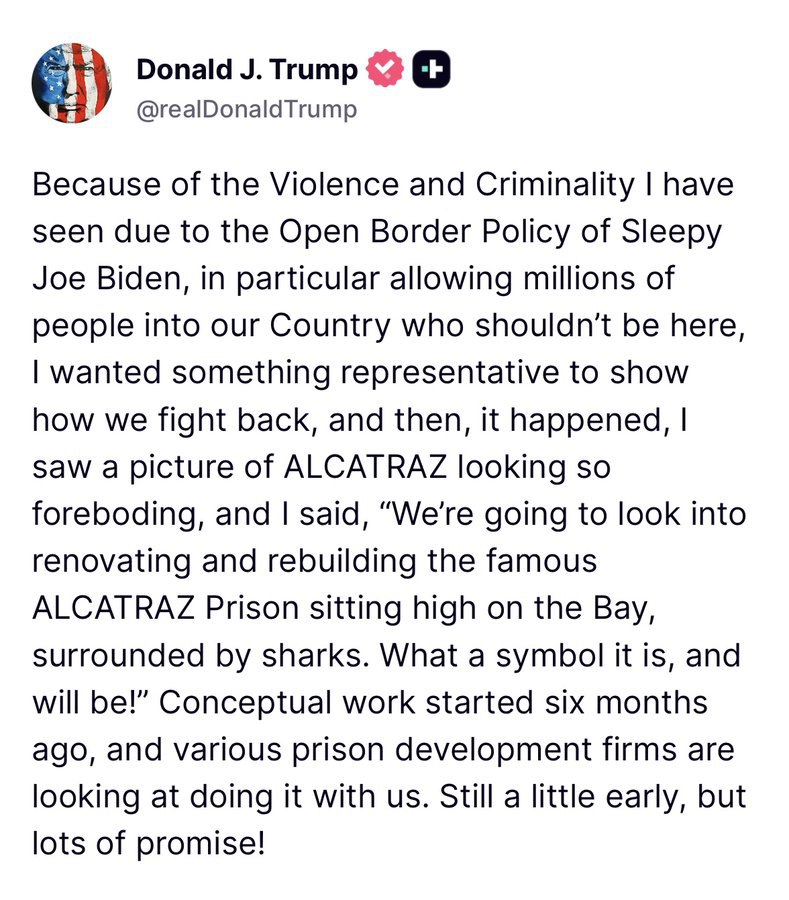Click the red verified checkmark badge
789x900 pixels.
coord(385,68)
